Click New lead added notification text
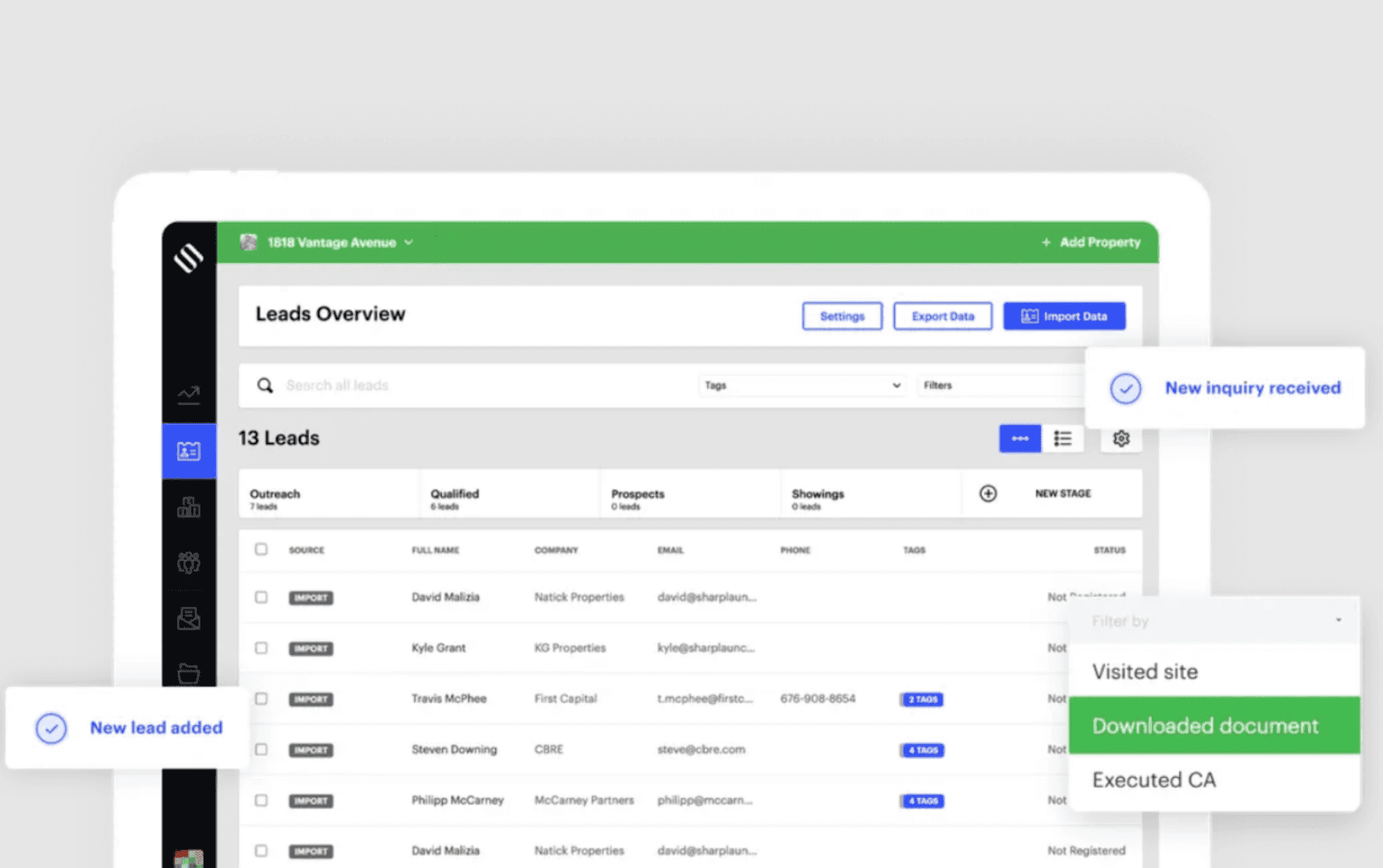Viewport: 1383px width, 868px height. [156, 728]
